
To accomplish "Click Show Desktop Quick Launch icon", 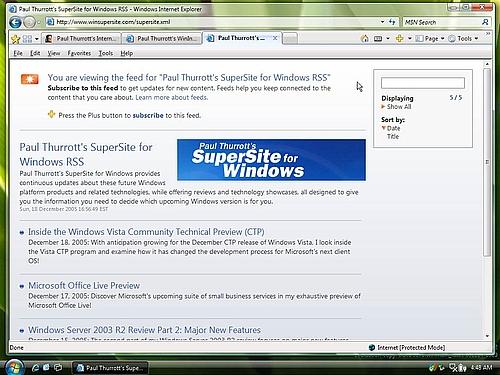I will click(x=46, y=368).
